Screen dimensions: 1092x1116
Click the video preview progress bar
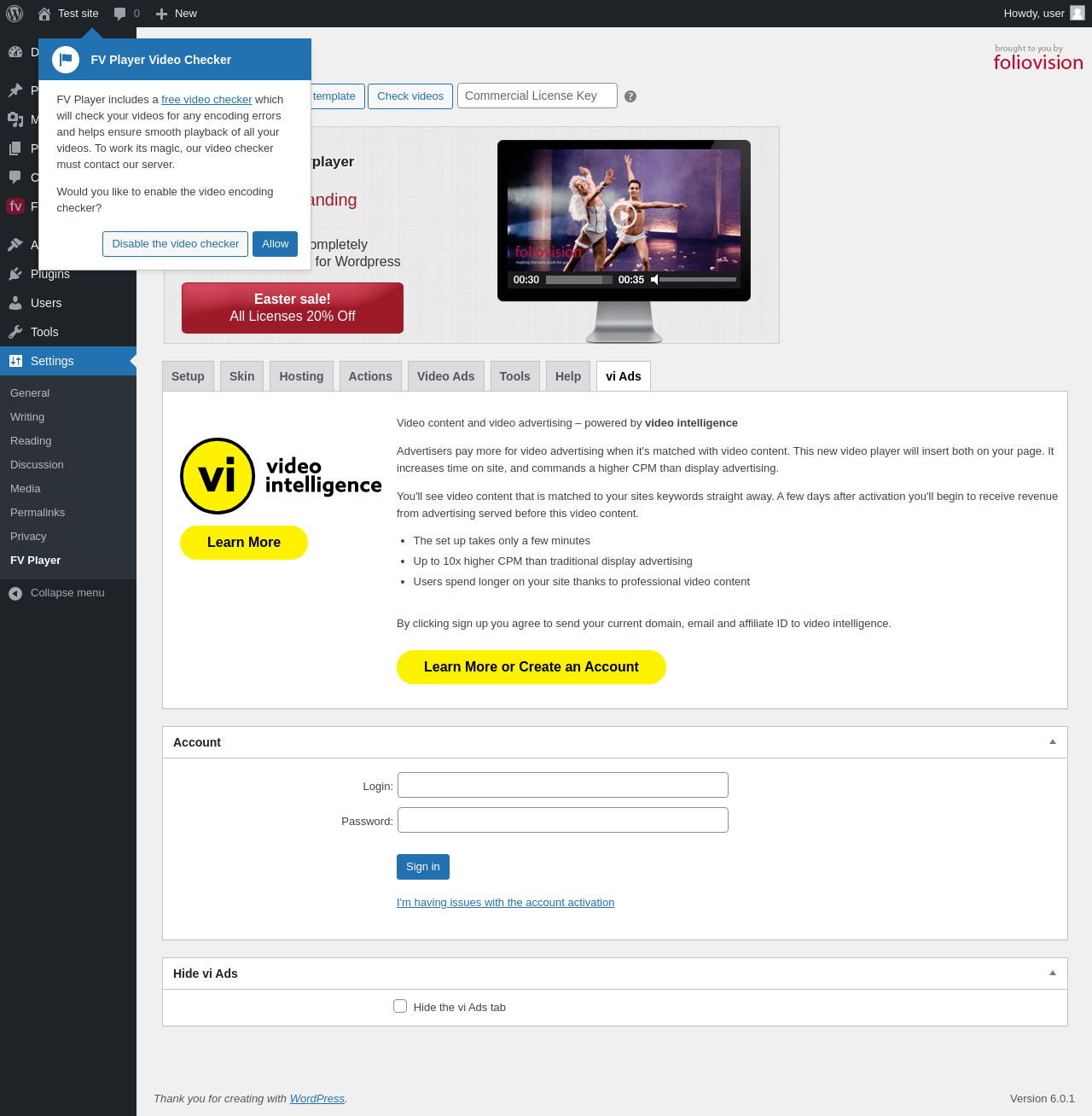[579, 280]
